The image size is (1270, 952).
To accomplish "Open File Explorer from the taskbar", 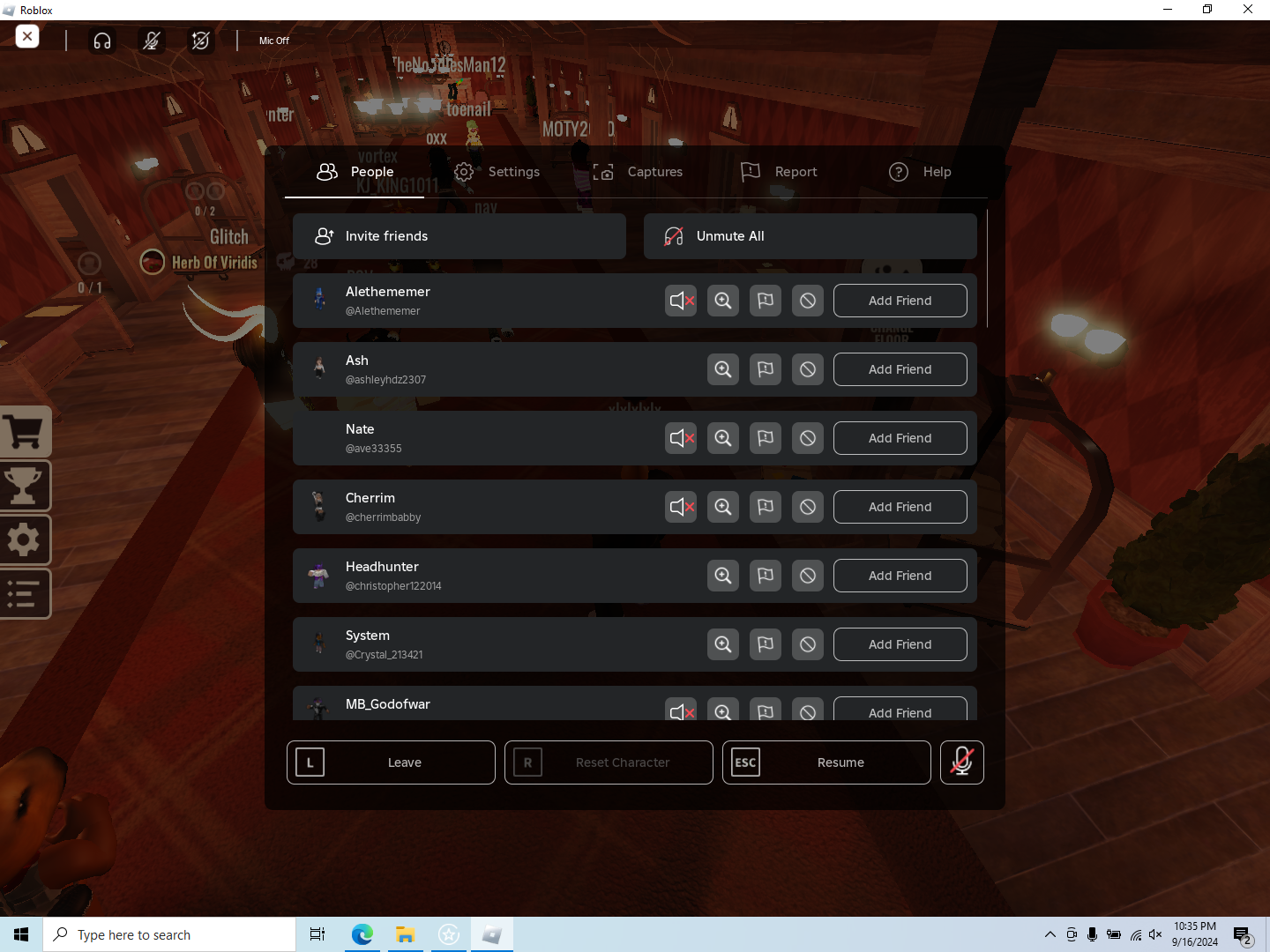I will pyautogui.click(x=405, y=934).
